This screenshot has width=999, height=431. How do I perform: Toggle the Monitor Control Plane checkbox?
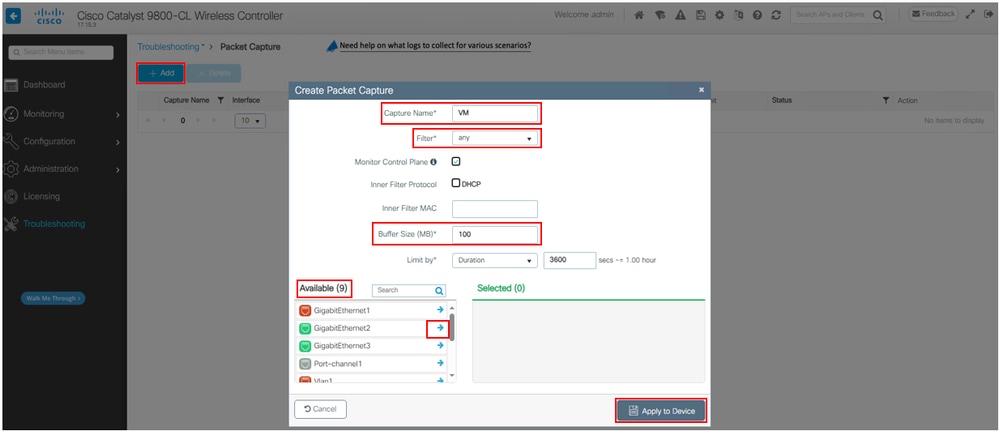456,162
